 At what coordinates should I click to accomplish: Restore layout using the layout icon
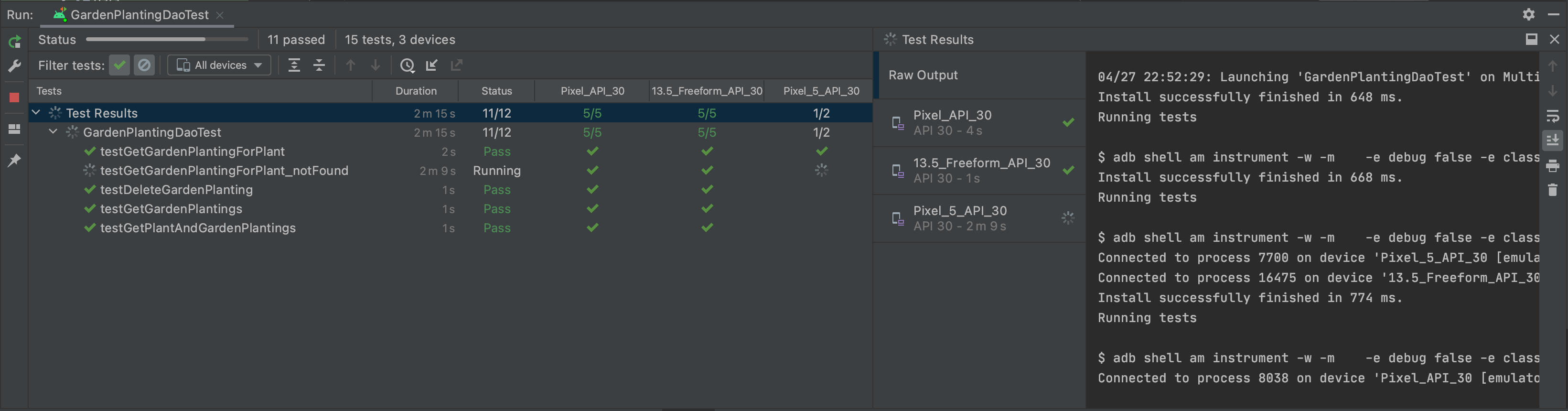[15, 129]
